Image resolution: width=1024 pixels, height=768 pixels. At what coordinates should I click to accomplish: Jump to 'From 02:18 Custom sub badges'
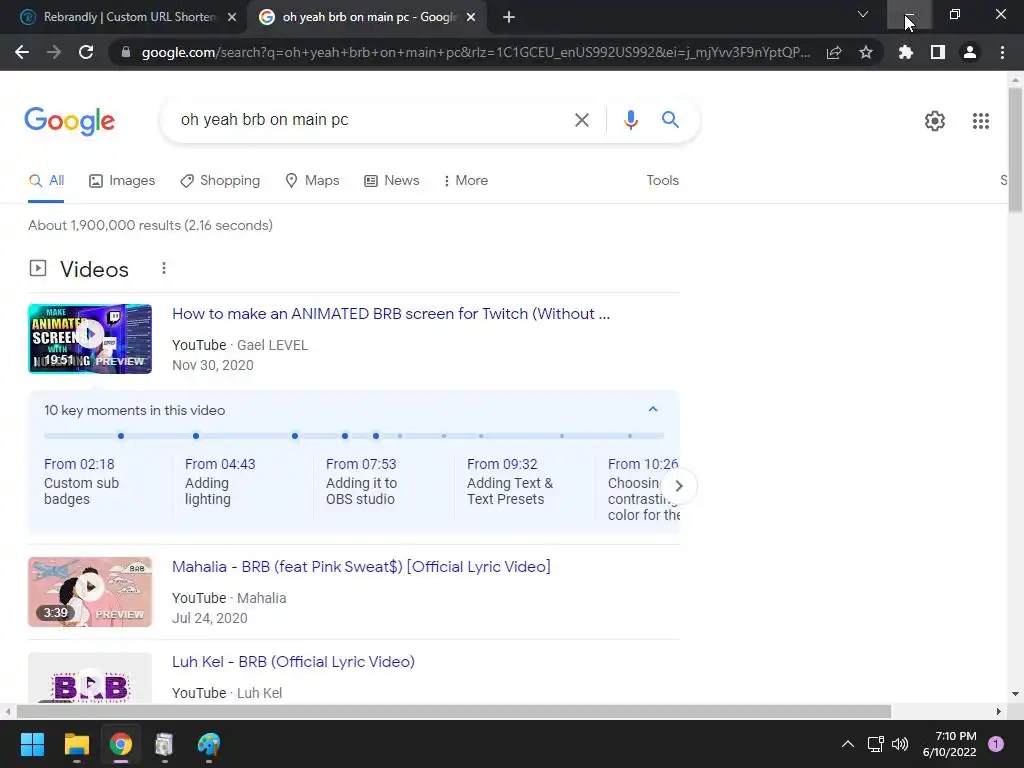82,481
